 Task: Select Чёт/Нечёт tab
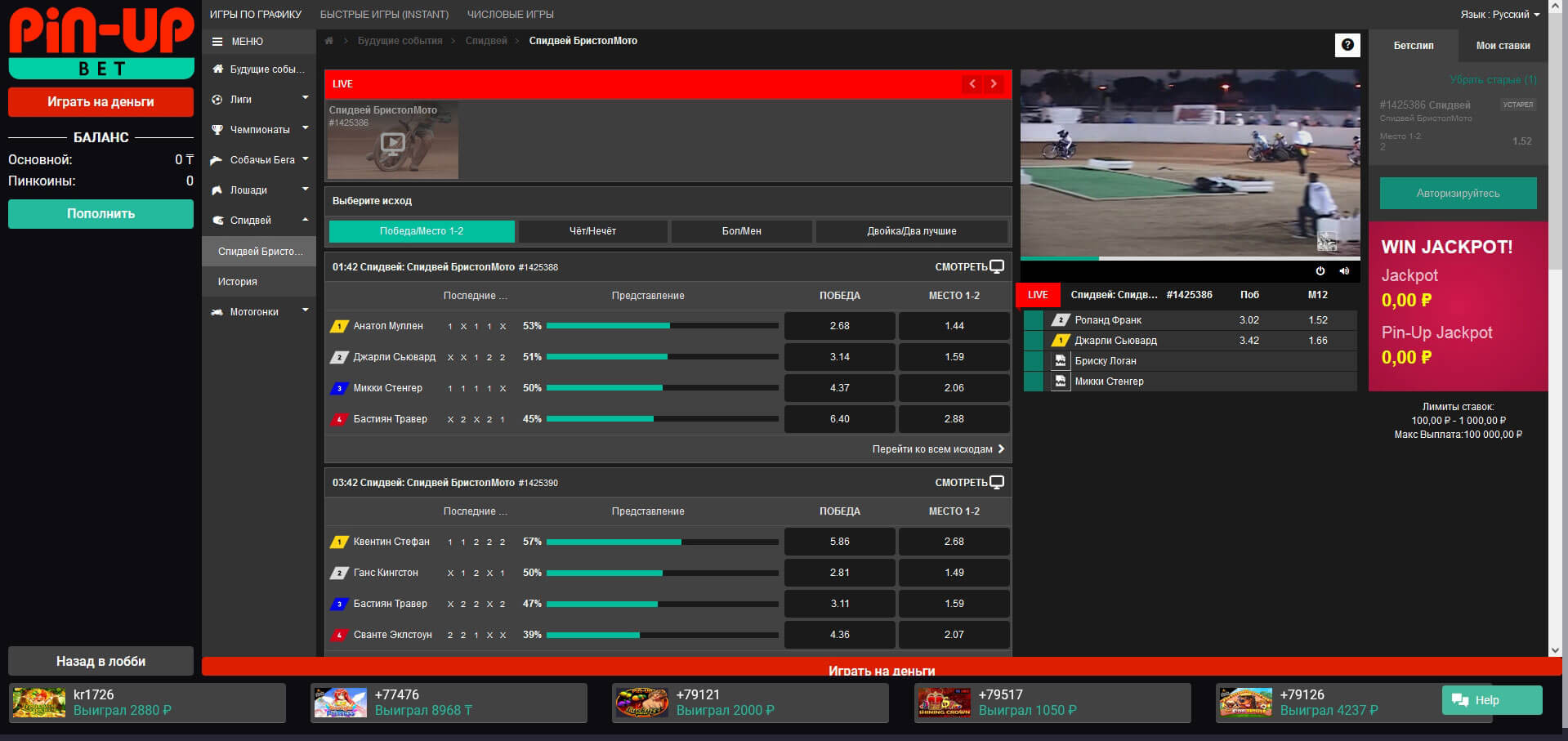click(592, 231)
